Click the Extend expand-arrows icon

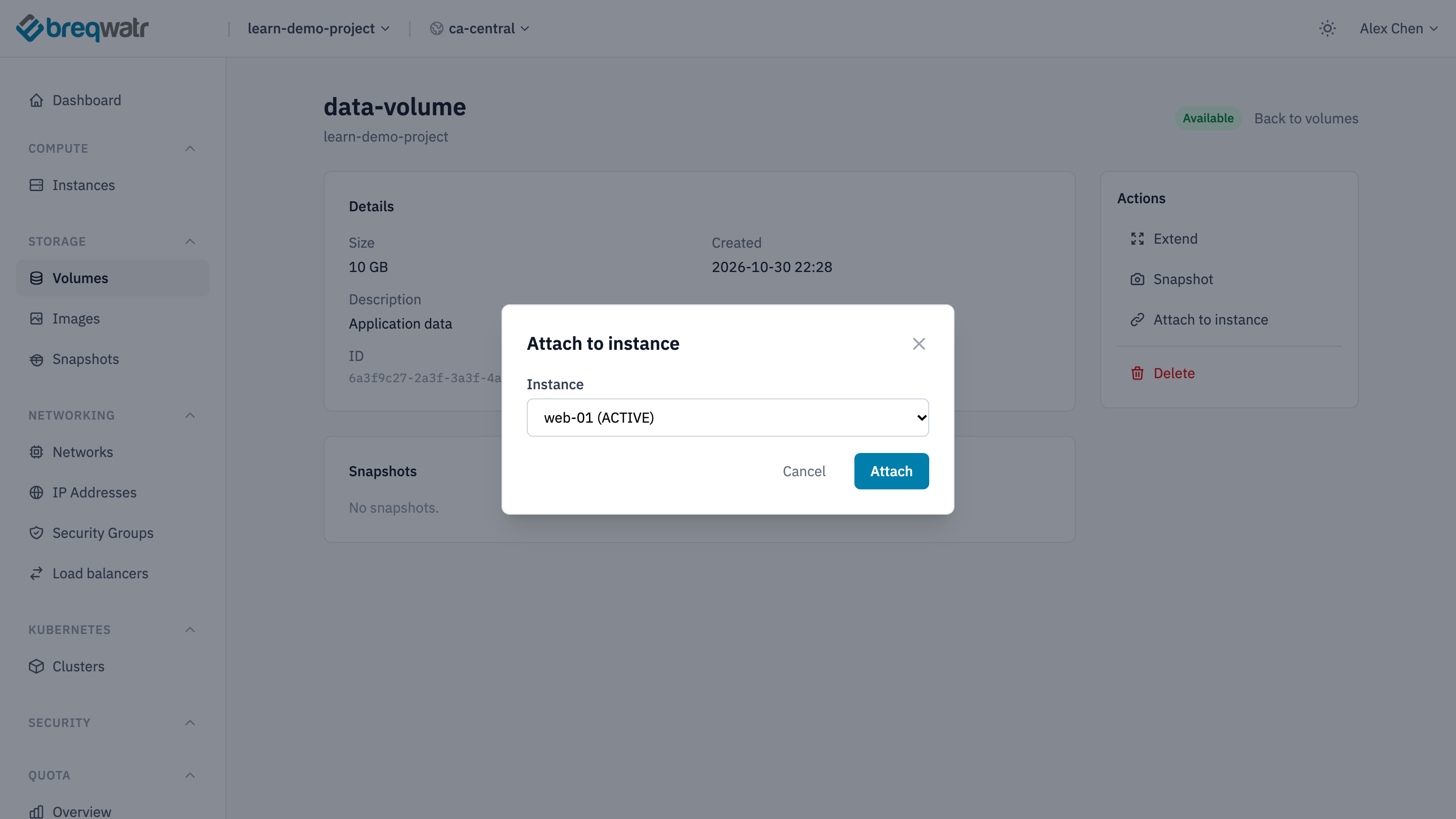[1137, 239]
